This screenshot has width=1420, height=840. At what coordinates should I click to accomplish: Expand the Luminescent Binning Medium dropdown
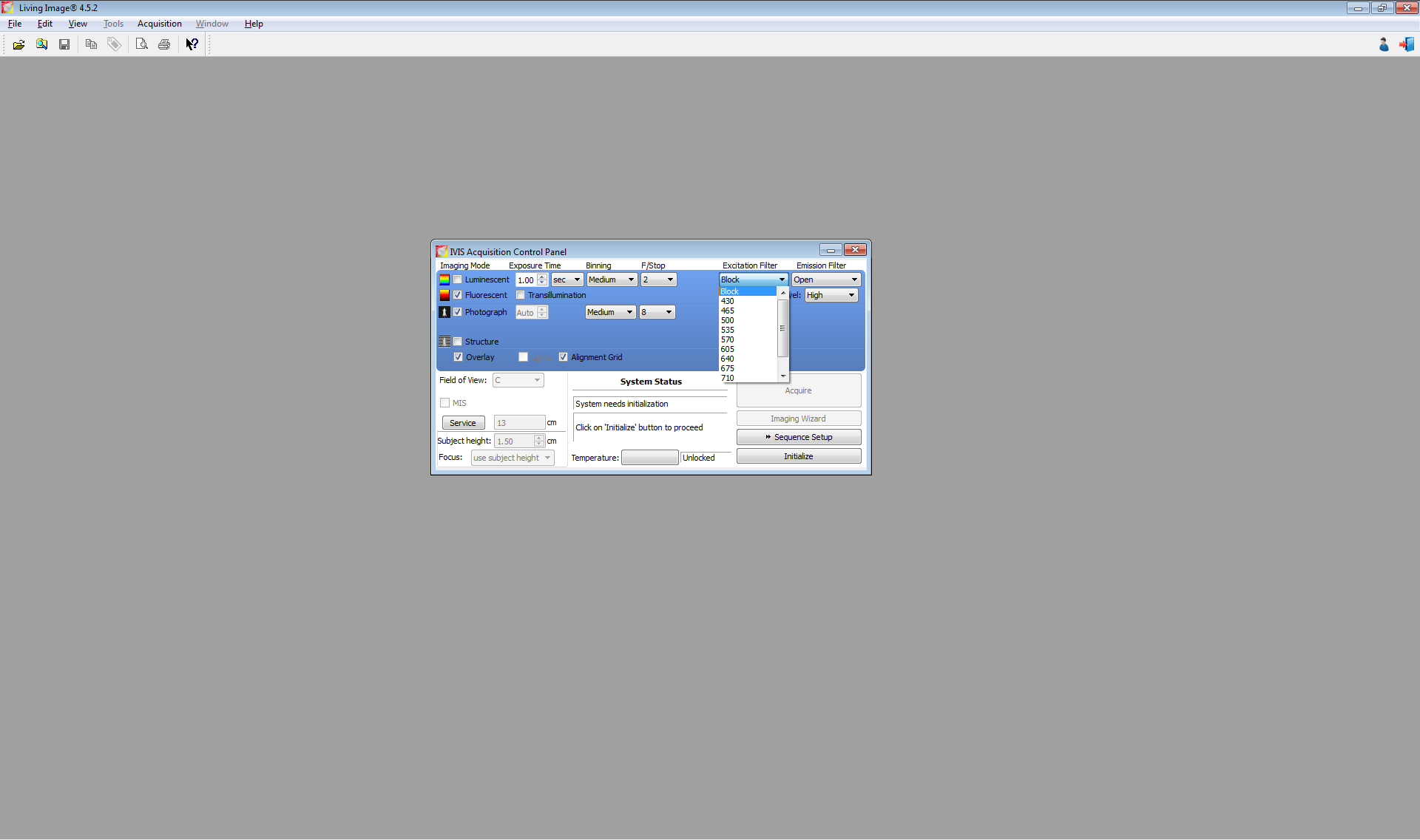click(611, 280)
